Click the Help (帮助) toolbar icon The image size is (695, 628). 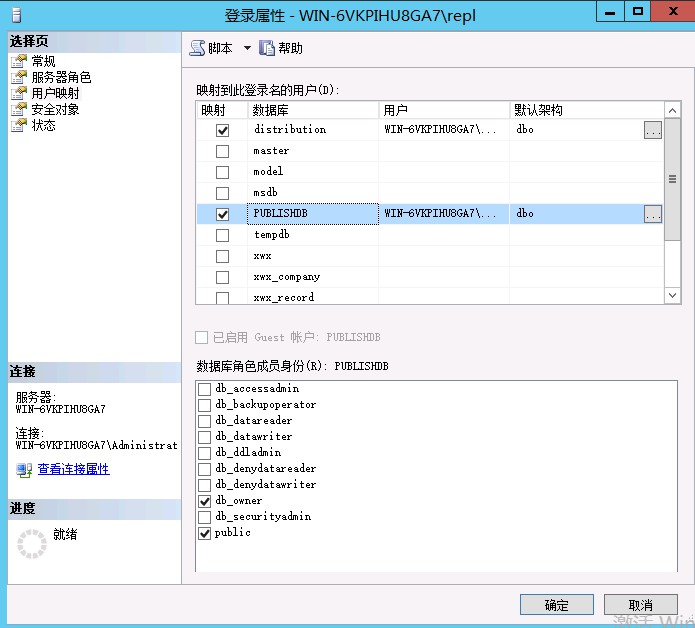(x=267, y=48)
